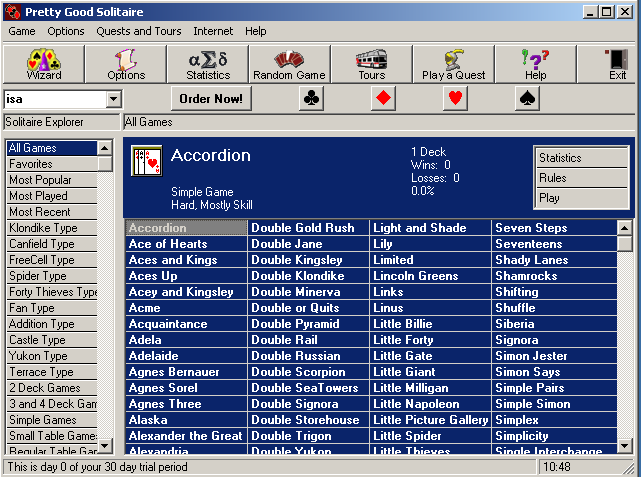Expand the player name dropdown arrow
This screenshot has height=477, width=641.
click(x=114, y=99)
